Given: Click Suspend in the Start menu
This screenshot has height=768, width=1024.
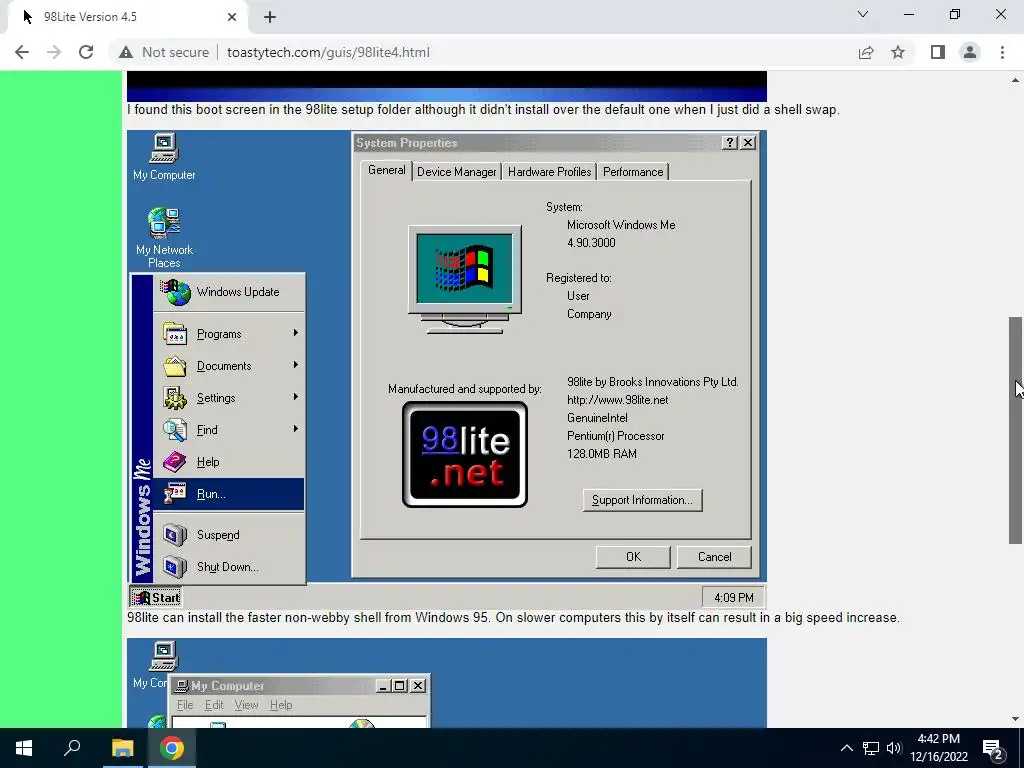Looking at the screenshot, I should pos(229,535).
